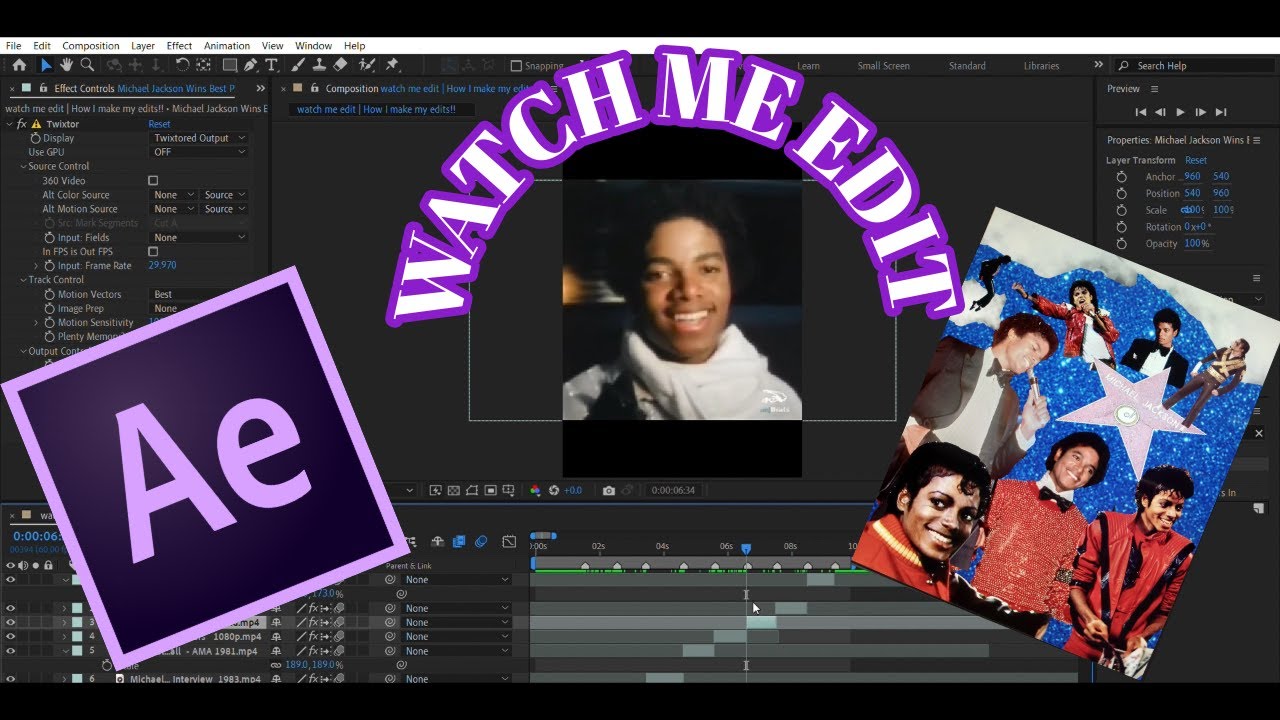This screenshot has width=1280, height=720.
Task: Collapse the Track Control group
Action: coord(23,280)
